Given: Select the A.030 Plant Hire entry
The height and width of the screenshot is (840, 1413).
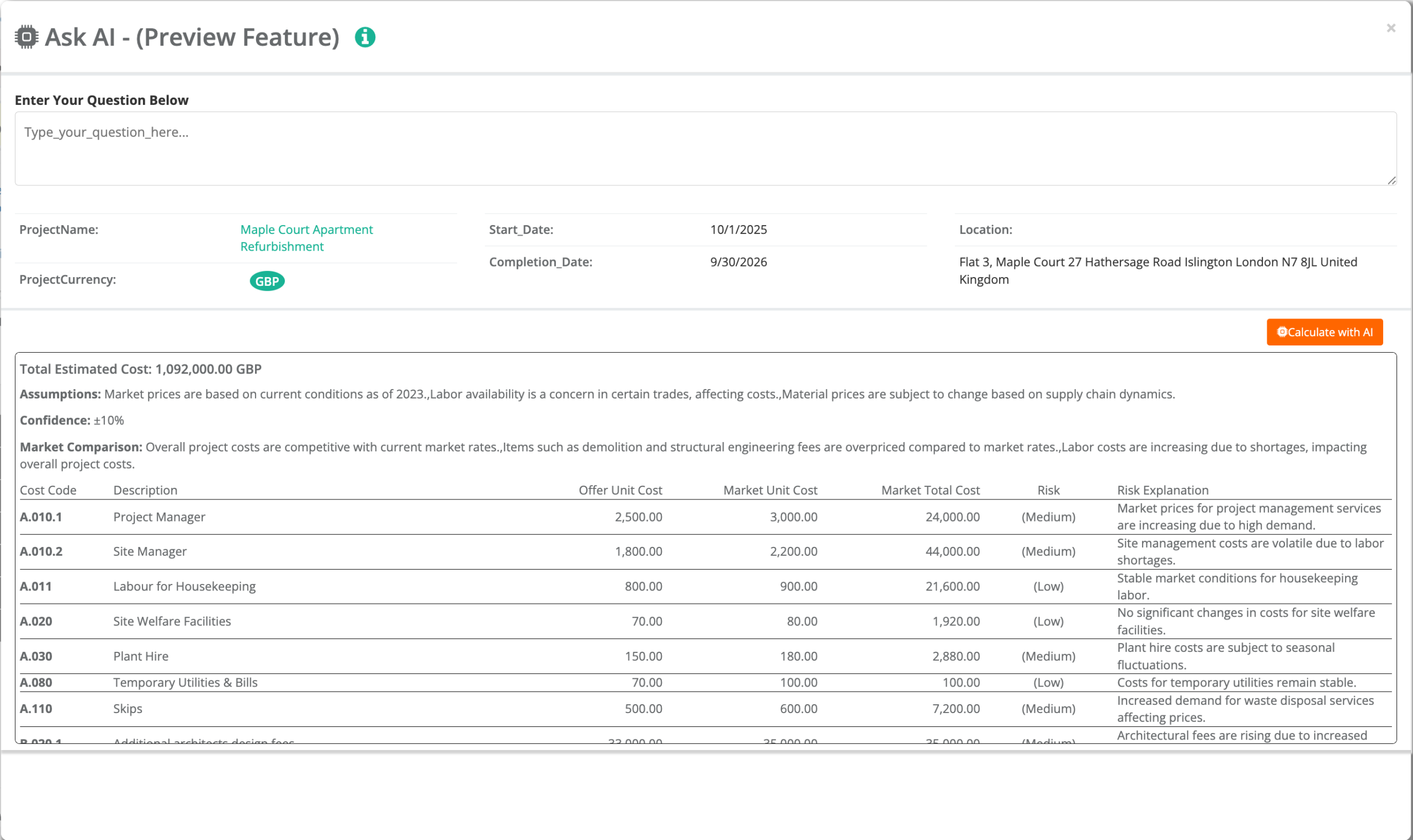Looking at the screenshot, I should click(140, 657).
